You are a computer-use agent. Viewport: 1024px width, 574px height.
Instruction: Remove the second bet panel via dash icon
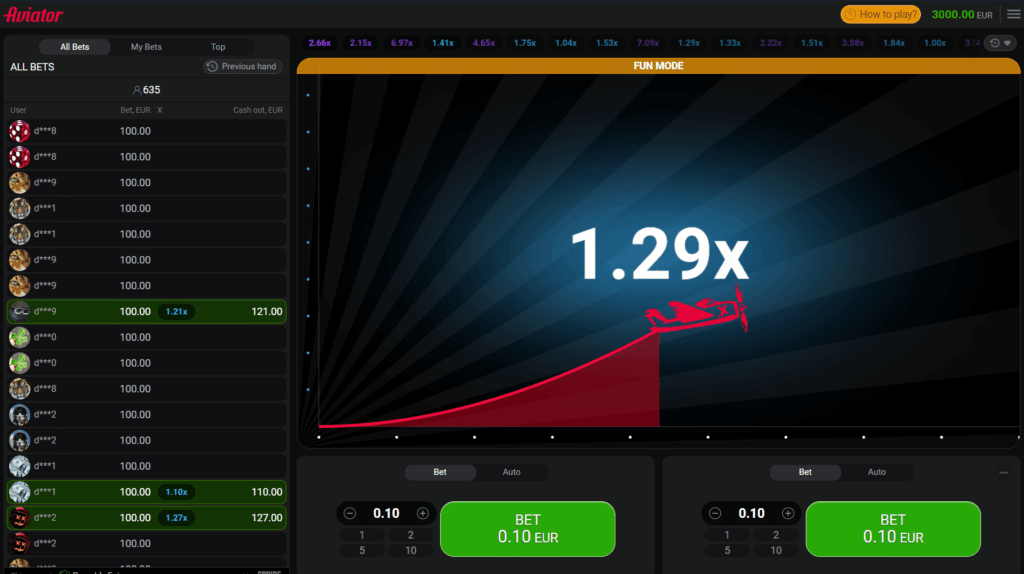1003,472
